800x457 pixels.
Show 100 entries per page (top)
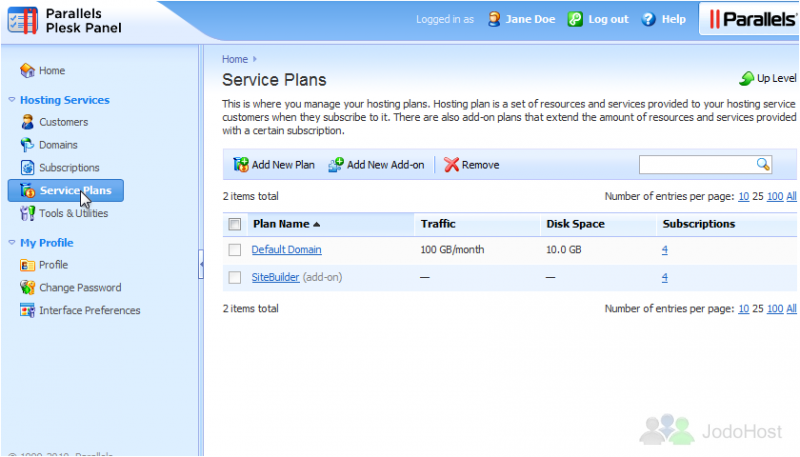click(774, 196)
